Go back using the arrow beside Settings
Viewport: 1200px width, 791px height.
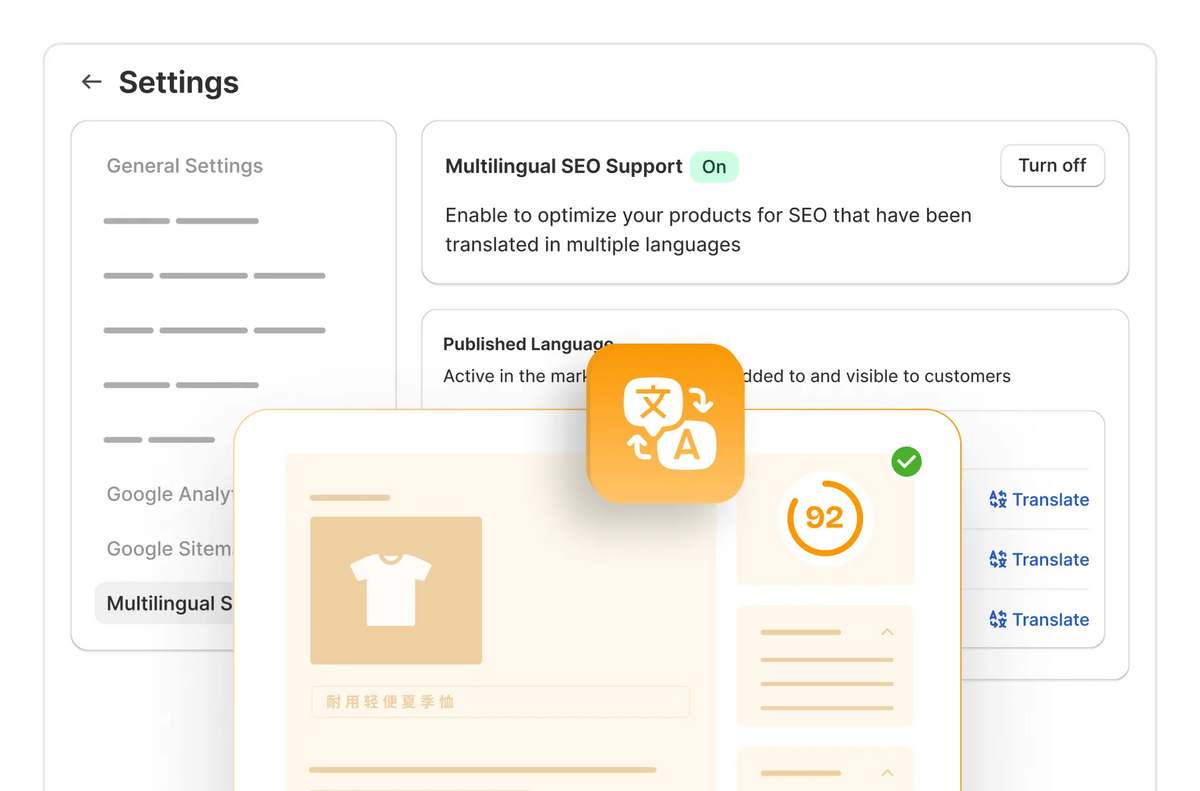pyautogui.click(x=92, y=82)
